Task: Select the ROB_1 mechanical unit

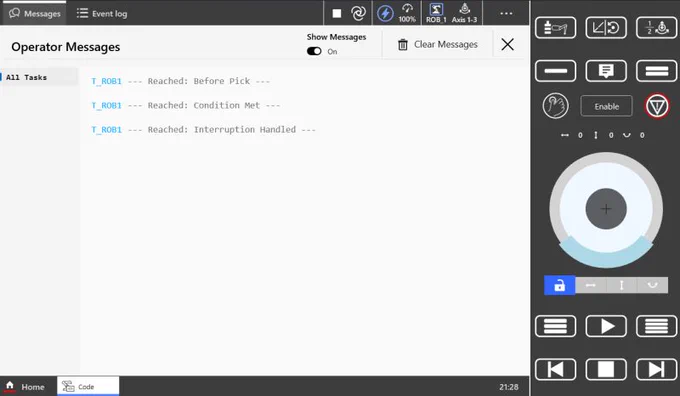Action: click(436, 13)
